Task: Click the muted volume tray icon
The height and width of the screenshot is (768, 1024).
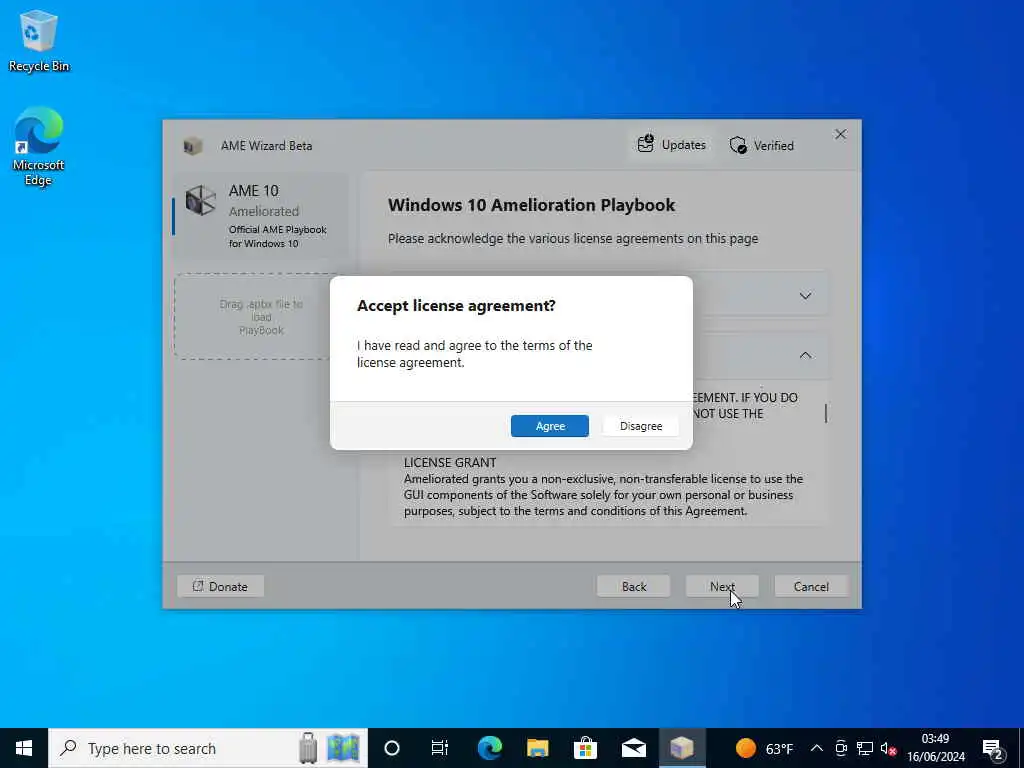Action: pyautogui.click(x=888, y=748)
